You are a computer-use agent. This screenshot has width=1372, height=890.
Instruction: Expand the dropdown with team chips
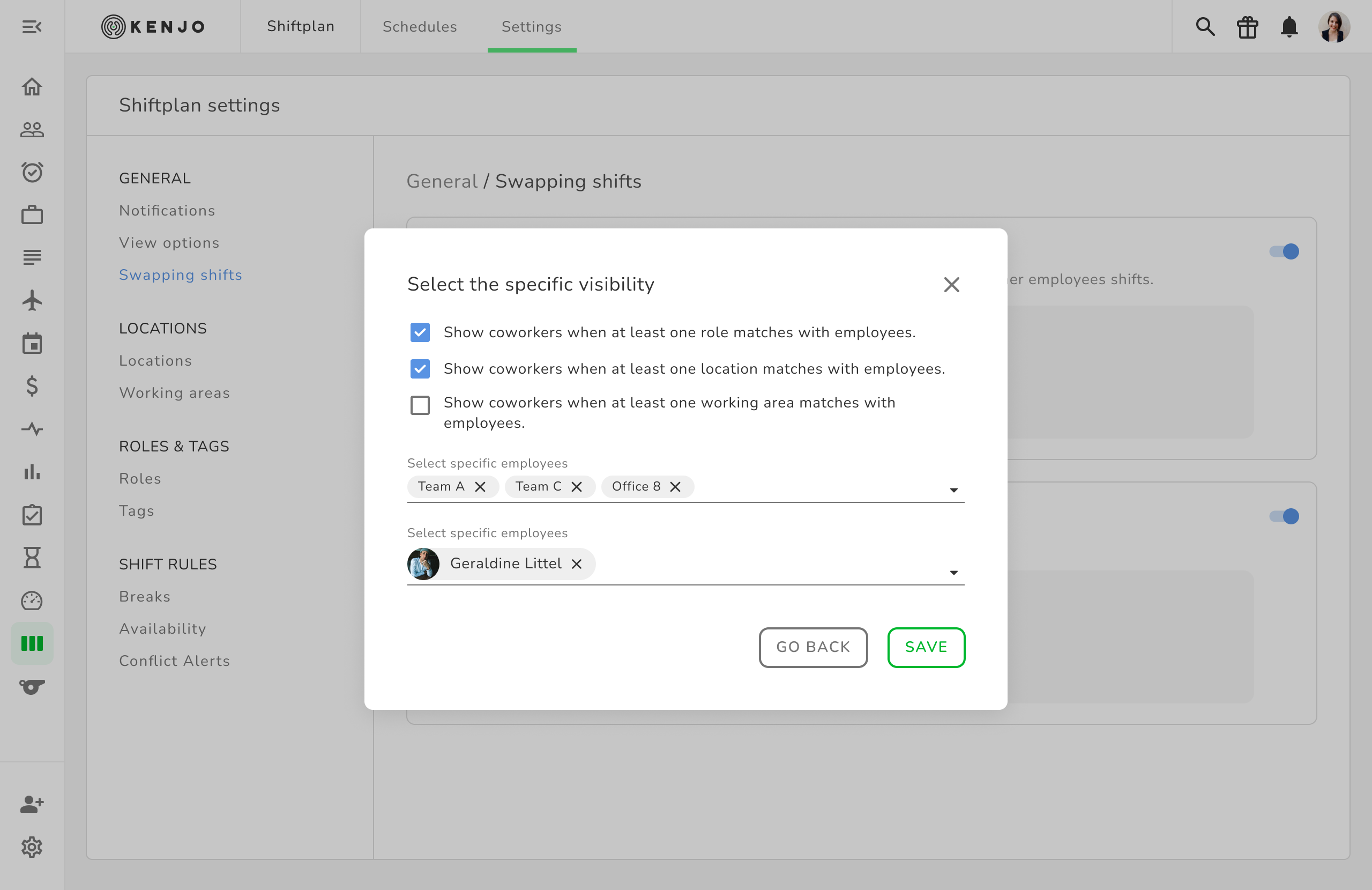click(x=953, y=489)
